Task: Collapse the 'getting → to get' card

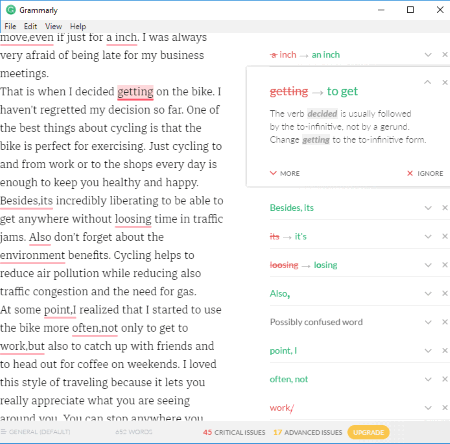Action: 428,82
